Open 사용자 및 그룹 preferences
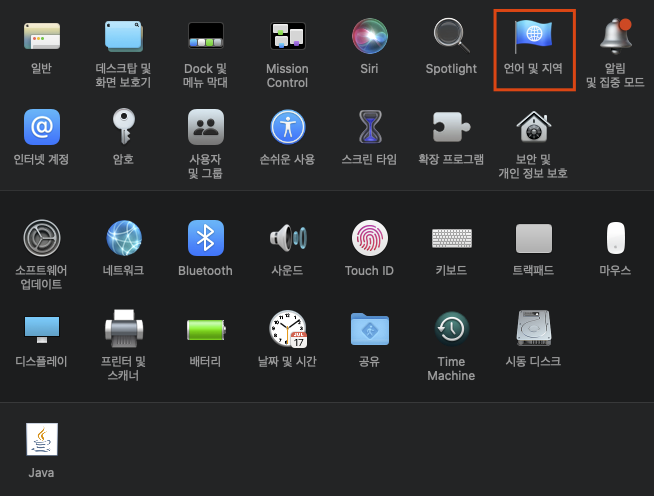654x496 pixels. [x=206, y=127]
